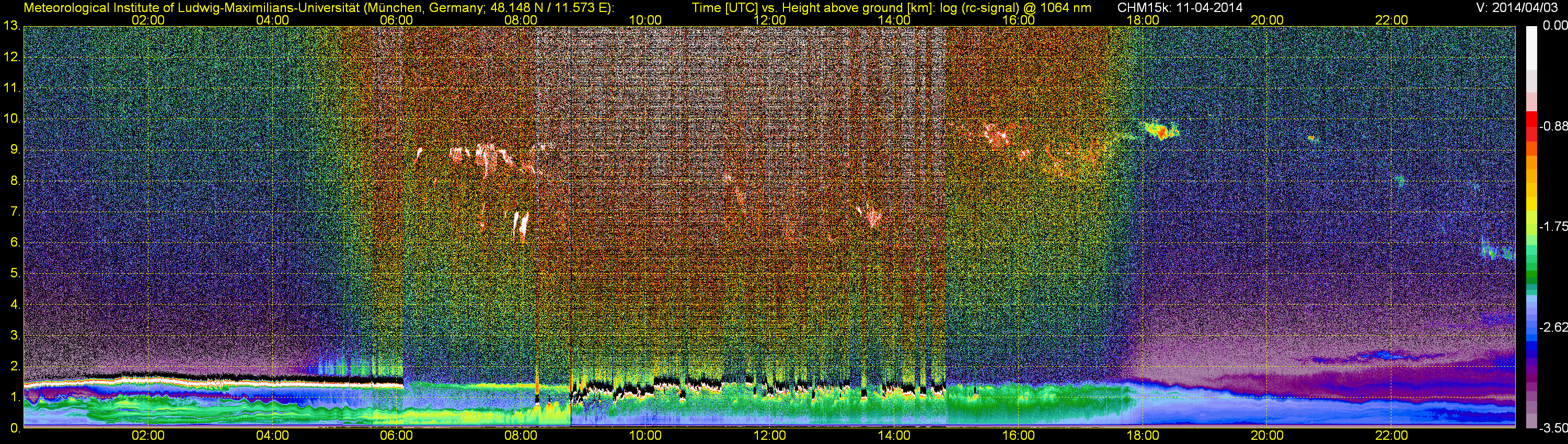The image size is (1568, 444).
Task: Select the height axis label "11."
Action: [11, 88]
